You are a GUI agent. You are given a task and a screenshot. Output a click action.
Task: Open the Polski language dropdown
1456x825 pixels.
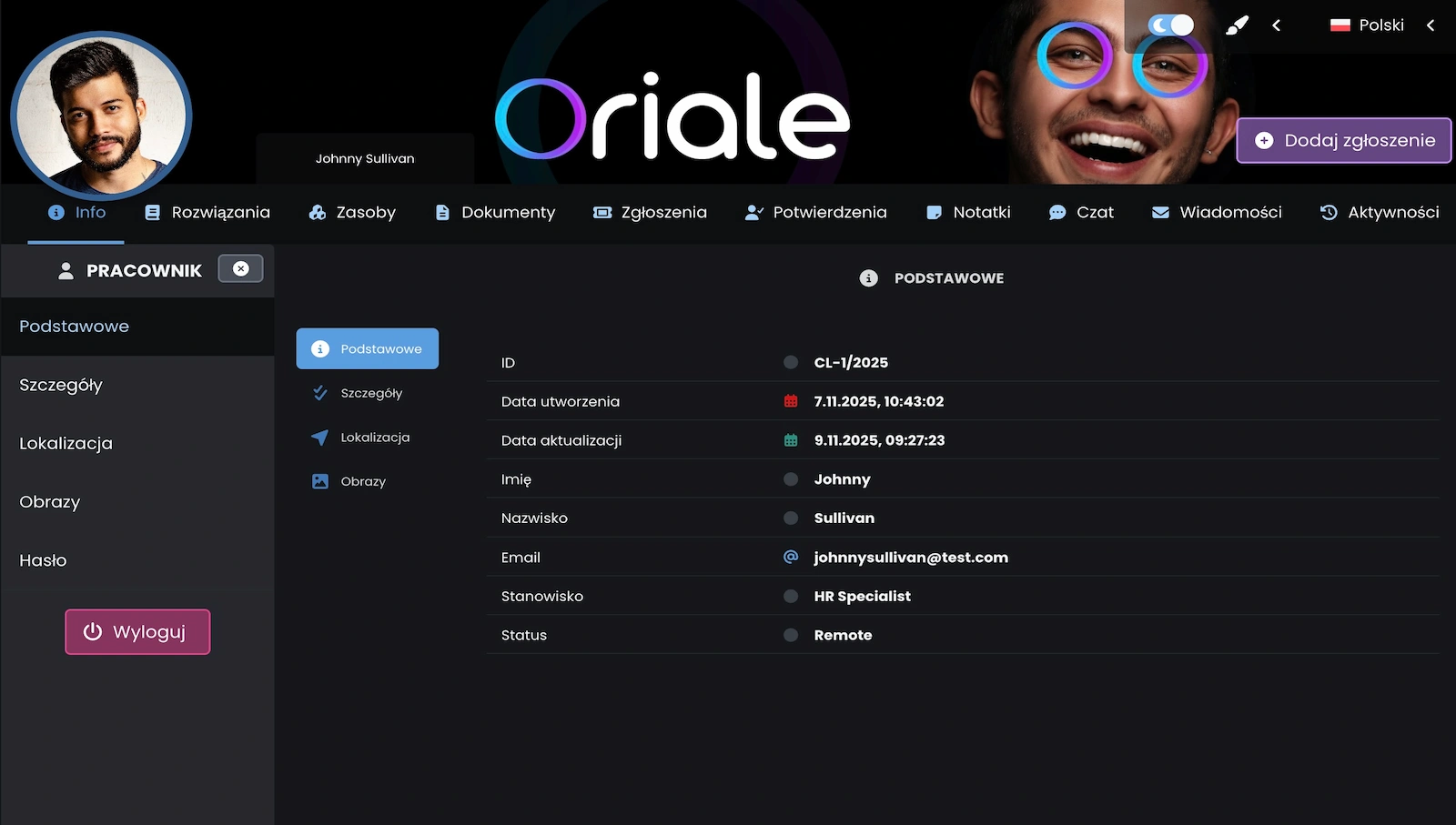[1368, 25]
